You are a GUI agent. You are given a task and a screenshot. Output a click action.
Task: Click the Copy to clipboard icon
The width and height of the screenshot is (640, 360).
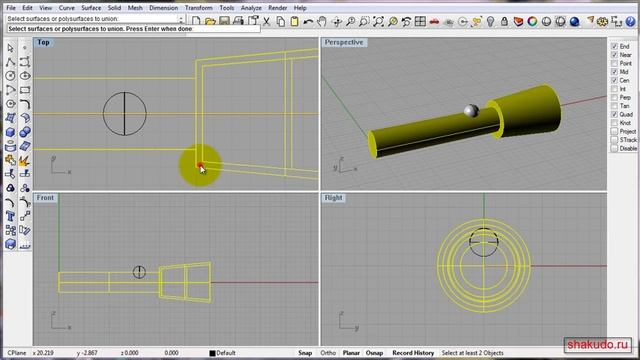coord(280,21)
